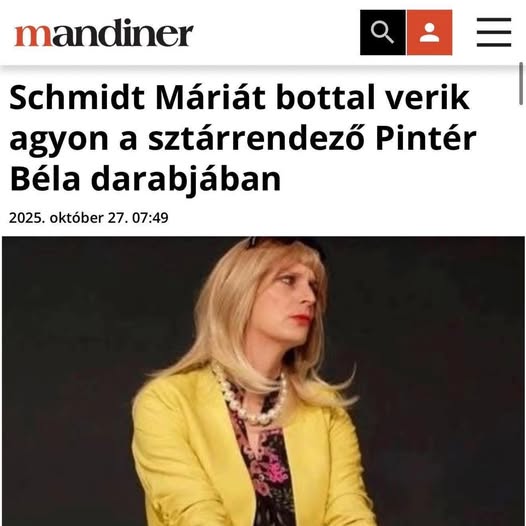Open the article photo of blonde woman
The width and height of the screenshot is (526, 526).
(263, 381)
